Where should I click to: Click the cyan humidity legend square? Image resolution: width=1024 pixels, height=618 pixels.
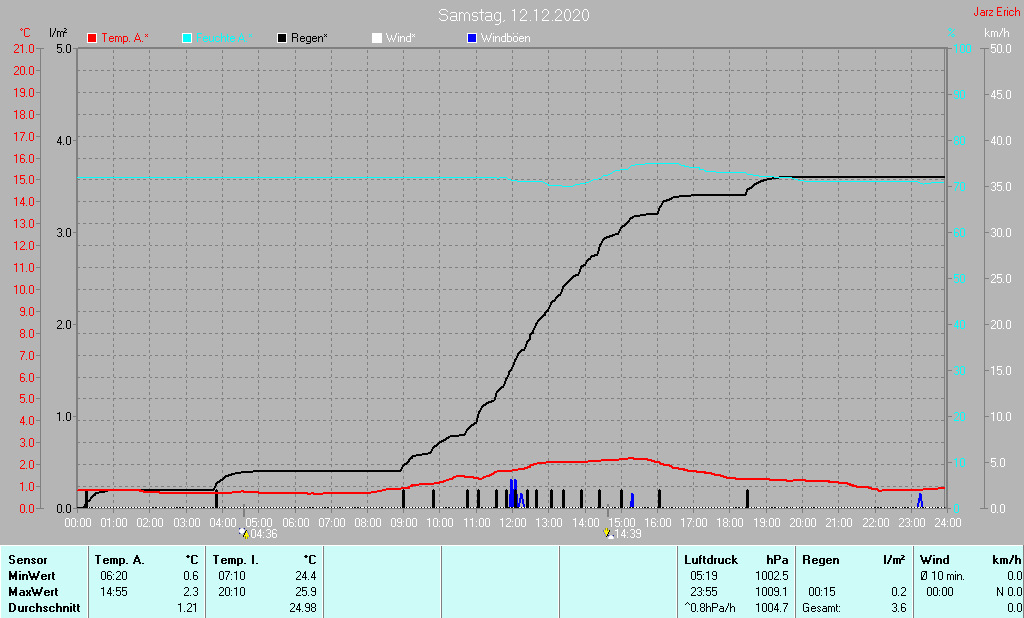(x=188, y=38)
